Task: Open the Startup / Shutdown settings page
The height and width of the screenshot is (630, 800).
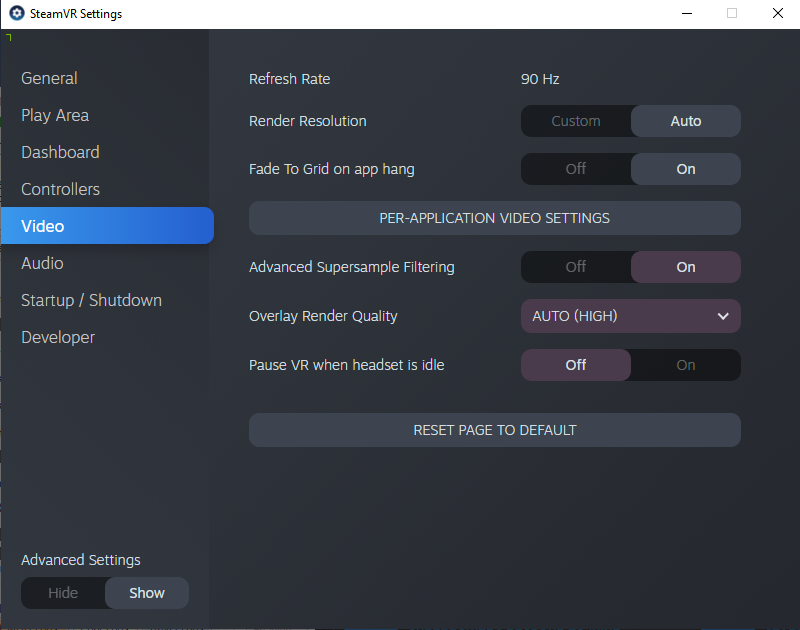Action: (91, 300)
